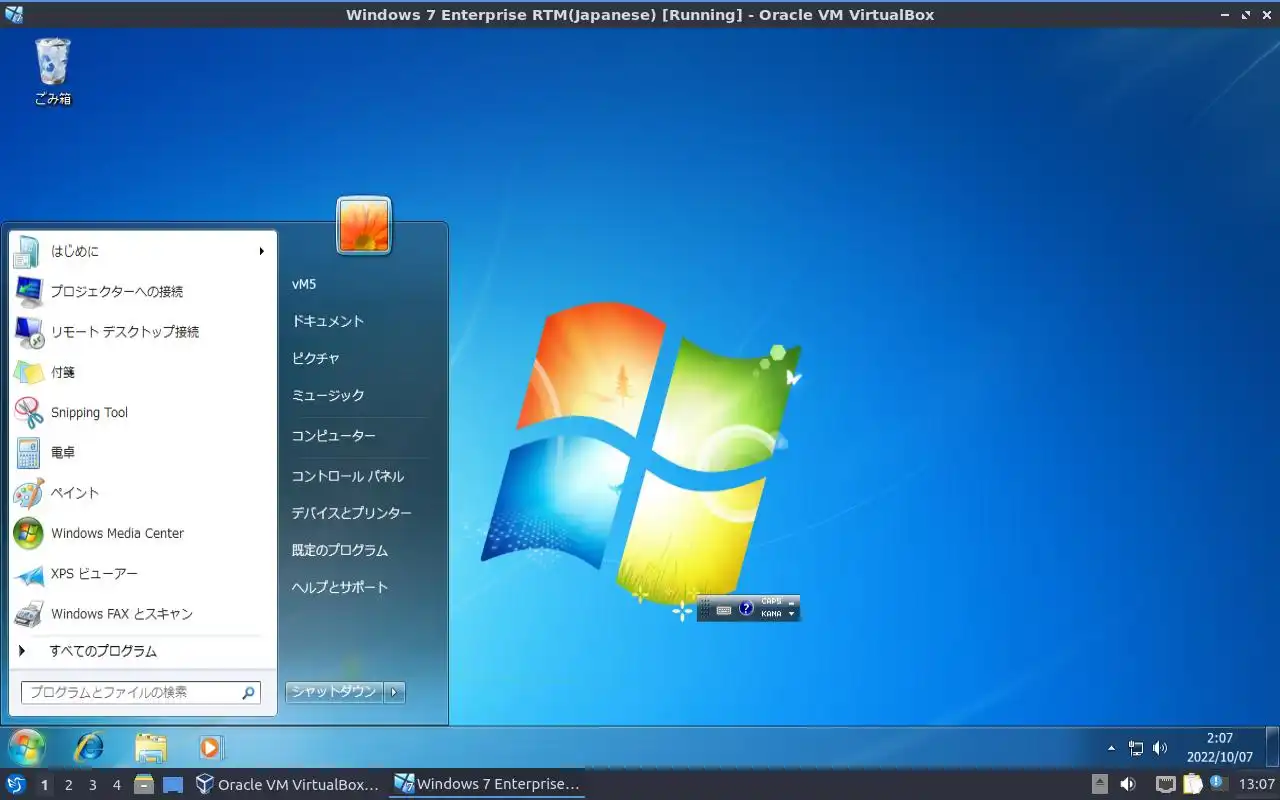
Task: Click the host panel volume icon
Action: pos(1128,784)
